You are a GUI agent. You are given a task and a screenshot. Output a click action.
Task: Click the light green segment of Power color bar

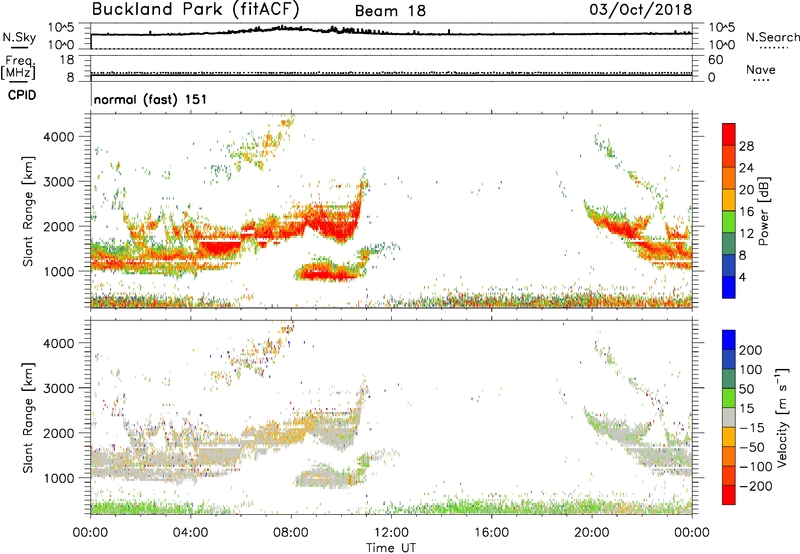point(729,222)
